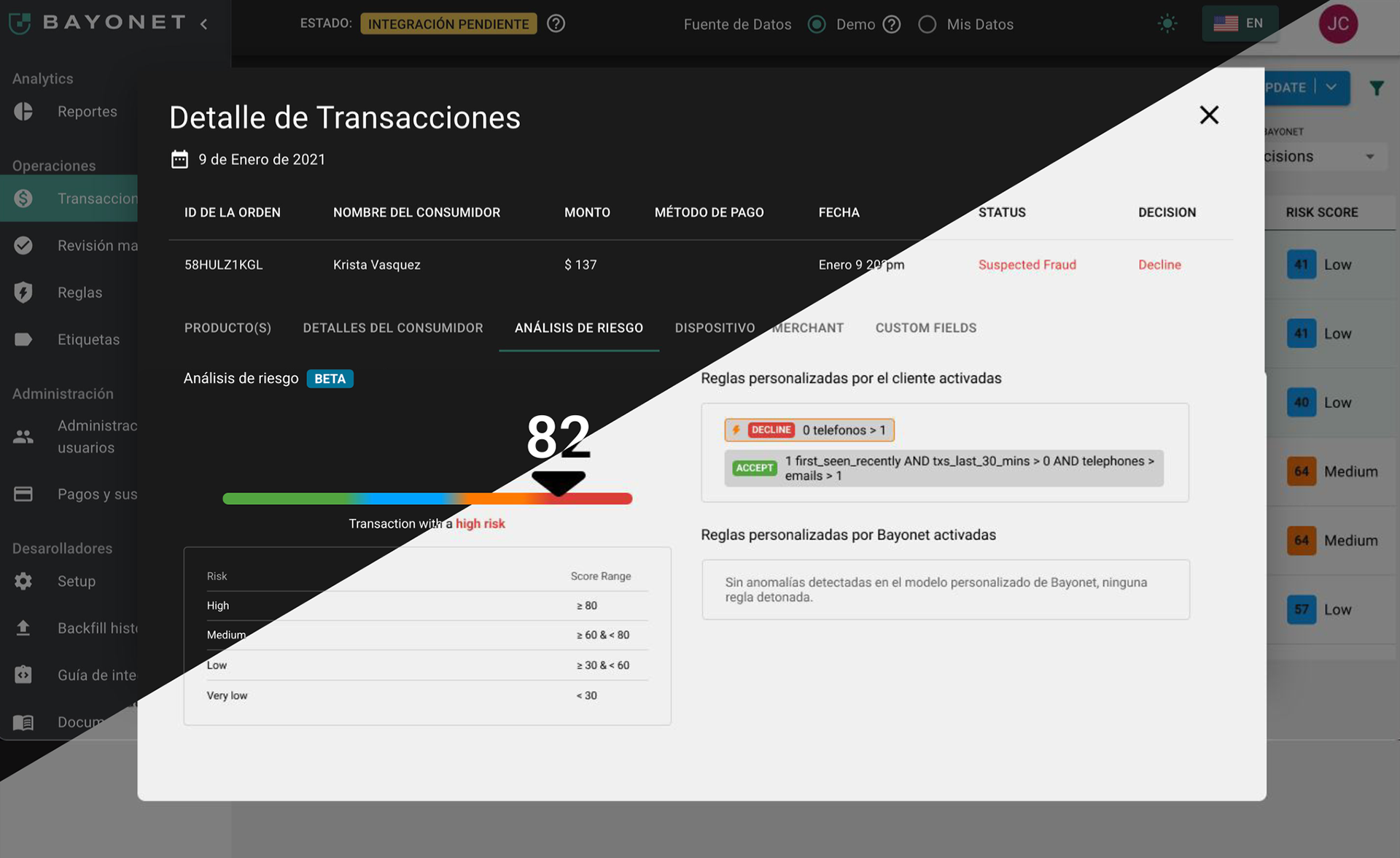Click the DECLINE rule chip
Screen dimensions: 1400x858
click(x=809, y=430)
